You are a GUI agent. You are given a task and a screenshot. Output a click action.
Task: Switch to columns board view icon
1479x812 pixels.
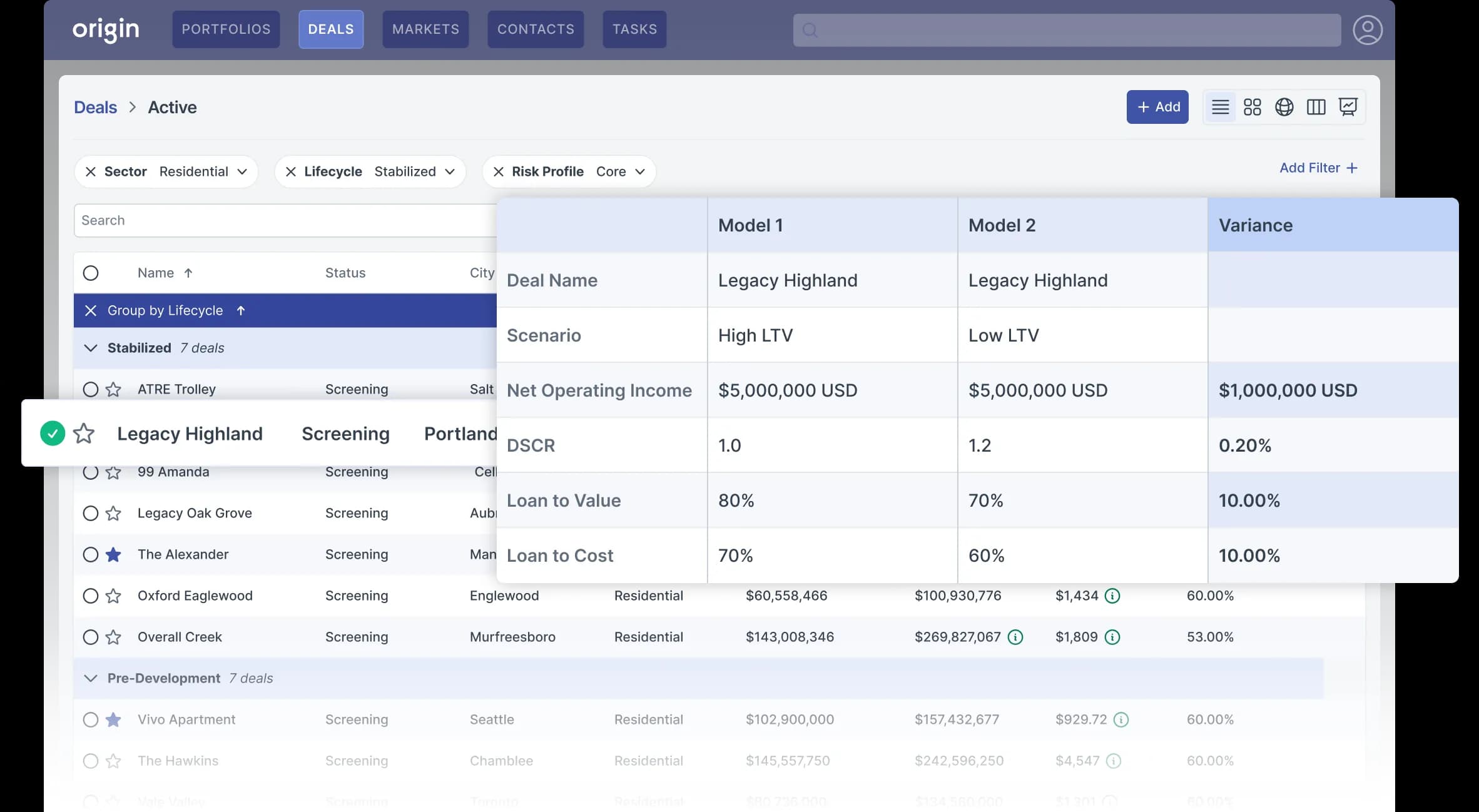1316,107
